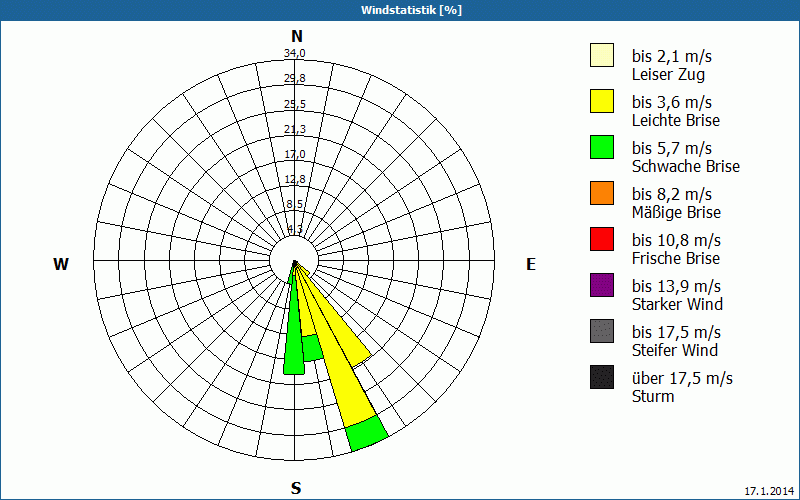Click the pale yellow 'bis 2,1 m/s' legend swatch

click(602, 55)
